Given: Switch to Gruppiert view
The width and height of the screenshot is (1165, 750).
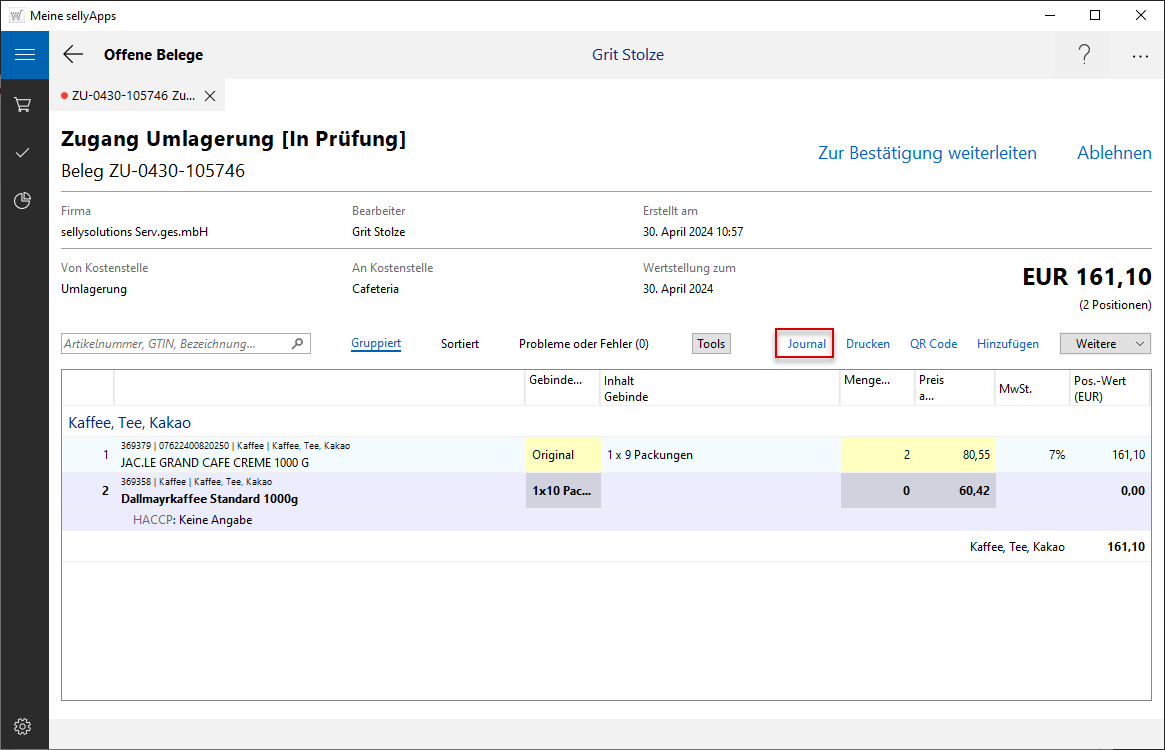Looking at the screenshot, I should [x=376, y=343].
